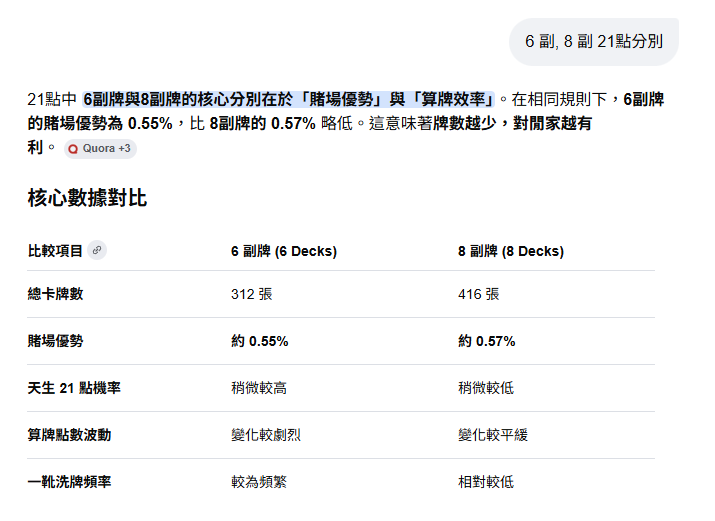
Task: Click the cell 312 張
Action: pyautogui.click(x=251, y=294)
